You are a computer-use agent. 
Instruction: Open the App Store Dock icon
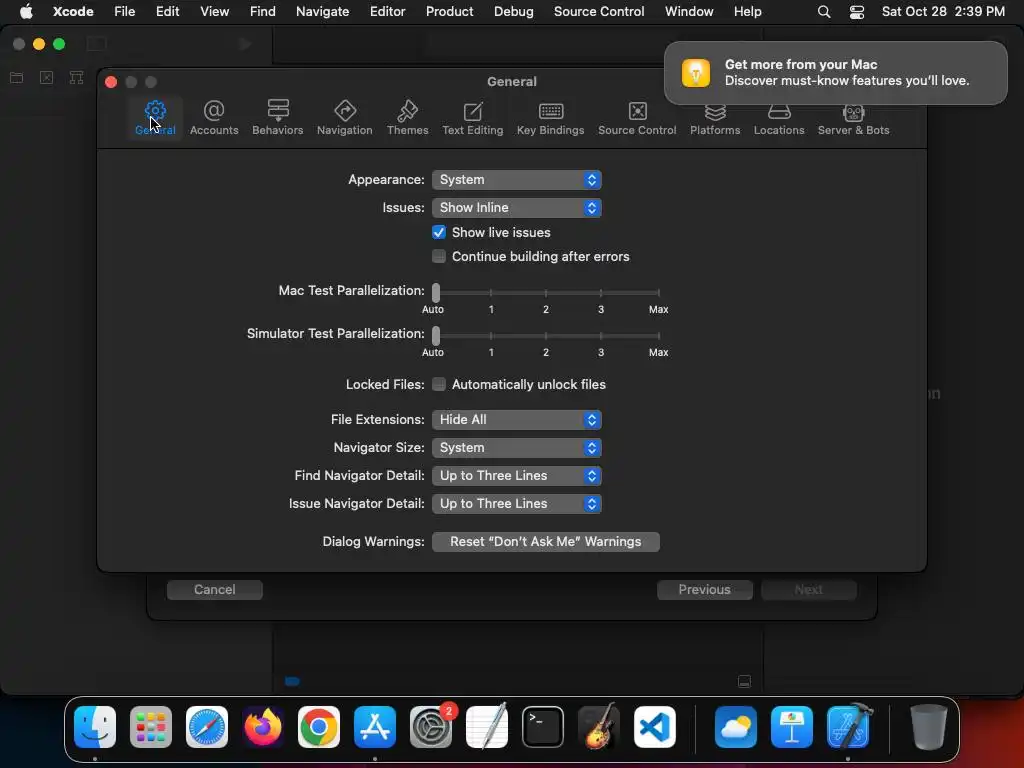[375, 727]
